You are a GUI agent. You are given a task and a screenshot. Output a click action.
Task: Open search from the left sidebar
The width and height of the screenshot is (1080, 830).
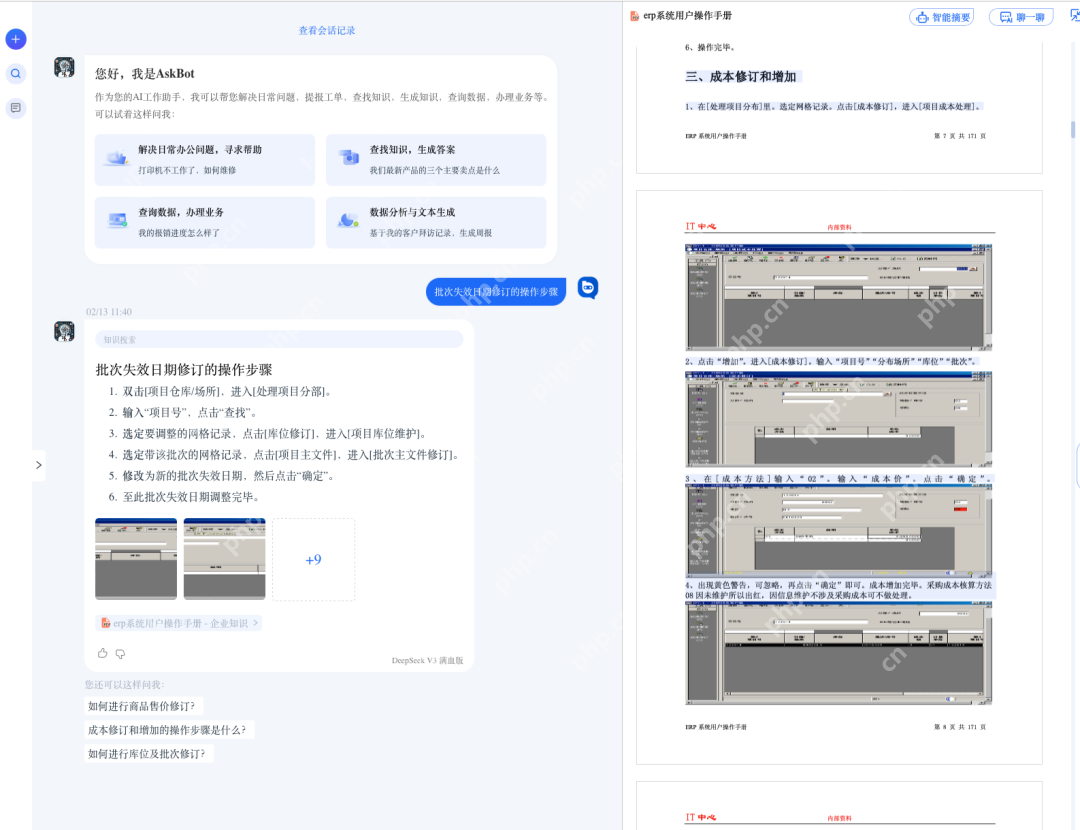coord(15,73)
